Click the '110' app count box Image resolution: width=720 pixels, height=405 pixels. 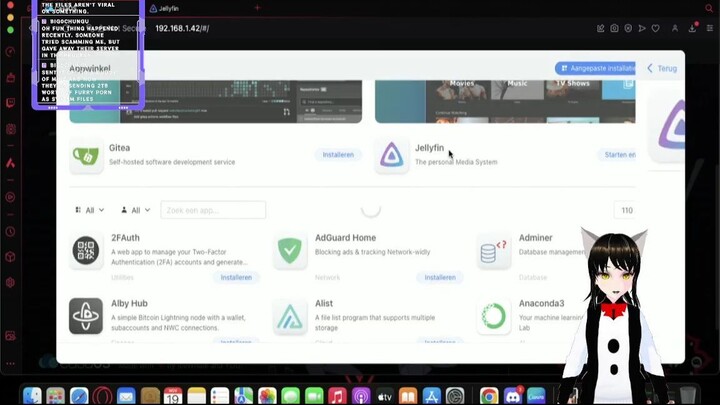[626, 210]
